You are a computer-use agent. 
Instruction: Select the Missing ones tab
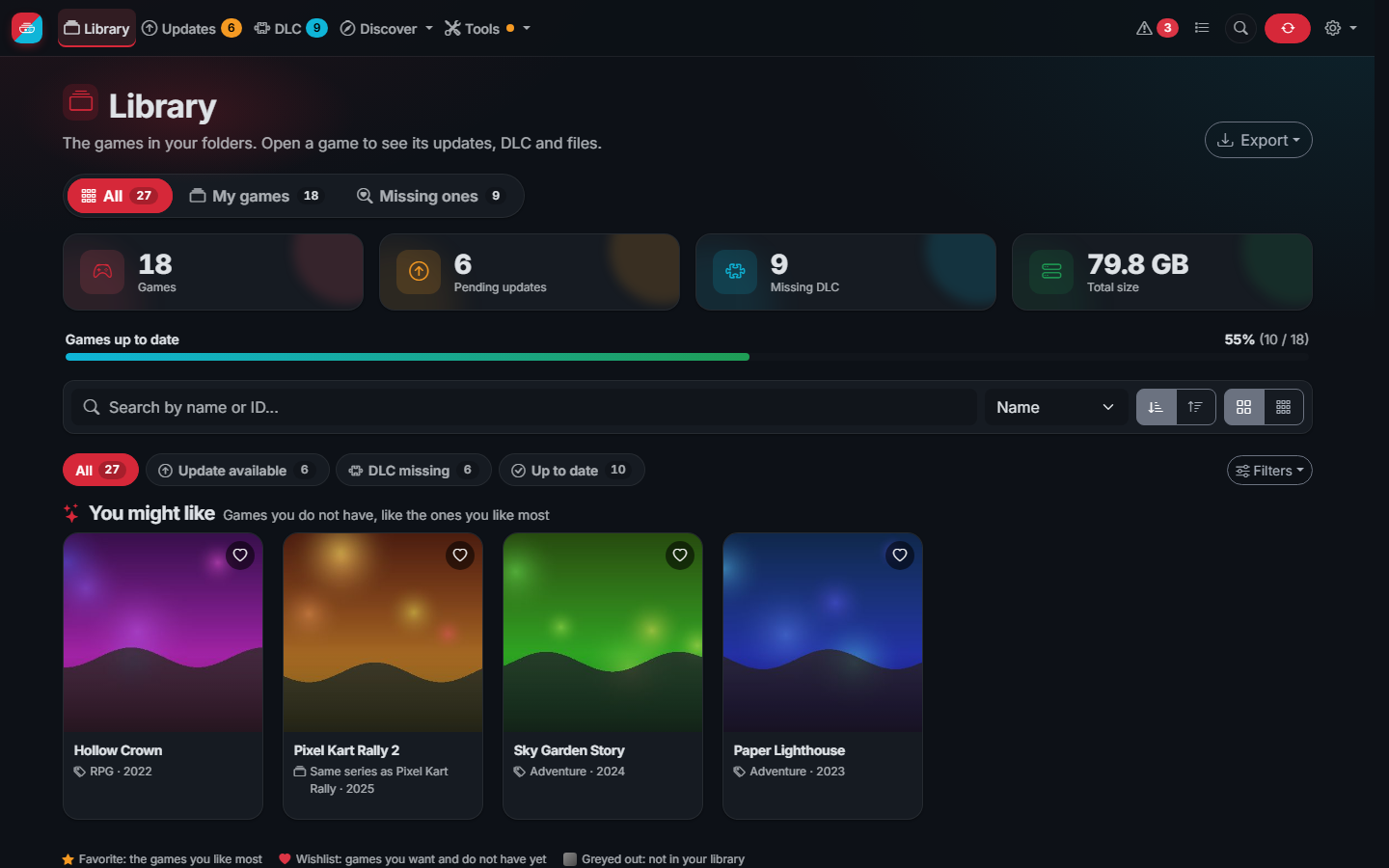[x=429, y=196]
